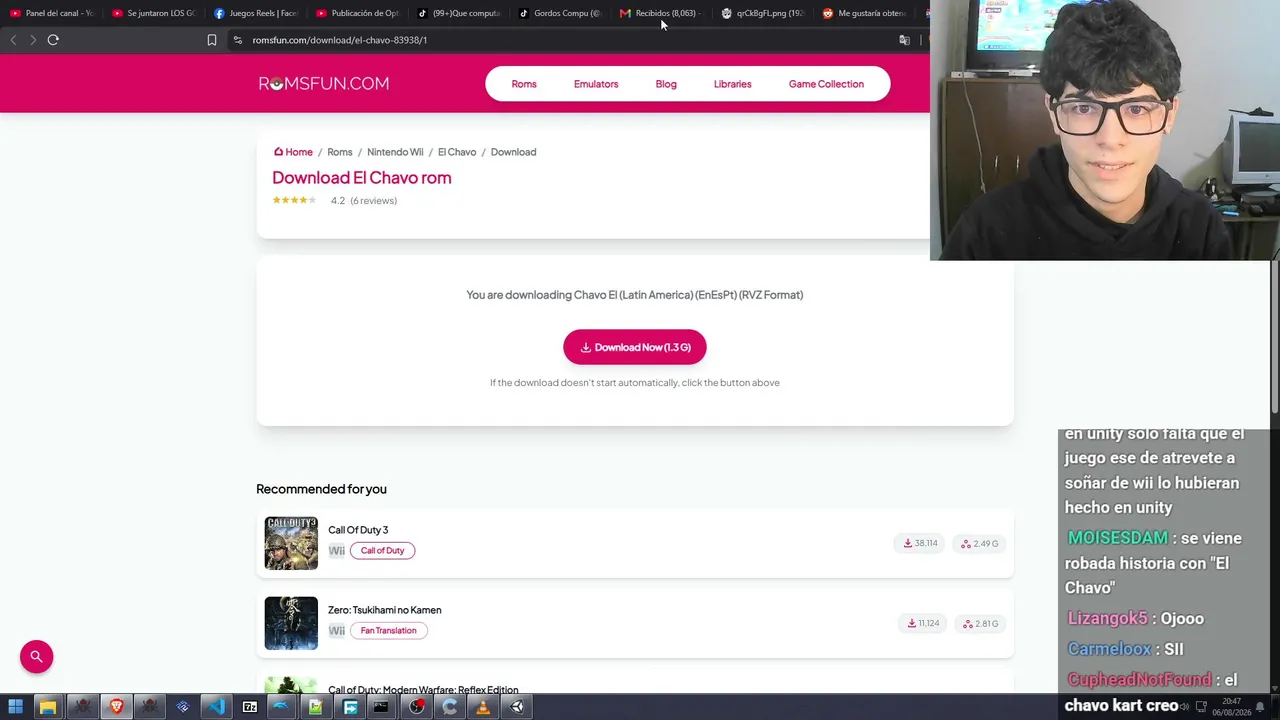The image size is (1280, 720).
Task: Switch to the "Panel del canal" YouTube tab
Action: point(52,13)
